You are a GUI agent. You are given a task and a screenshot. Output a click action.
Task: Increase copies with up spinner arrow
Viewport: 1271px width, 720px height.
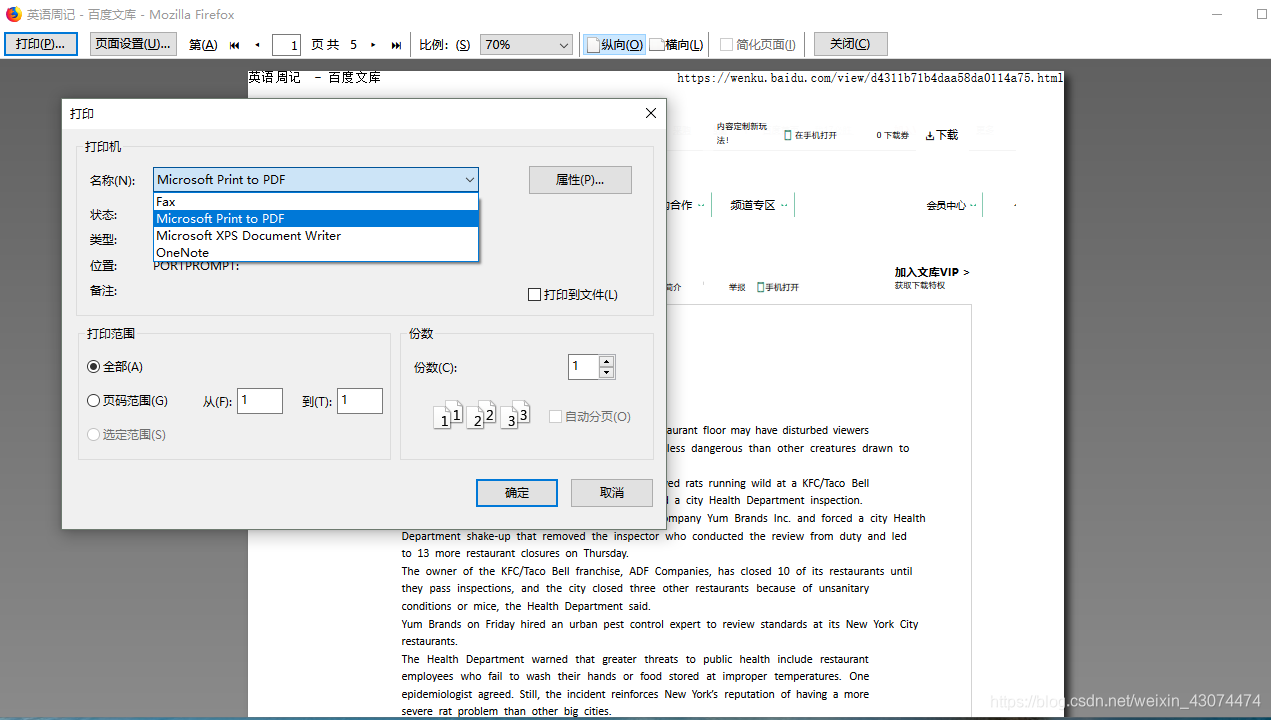point(606,361)
